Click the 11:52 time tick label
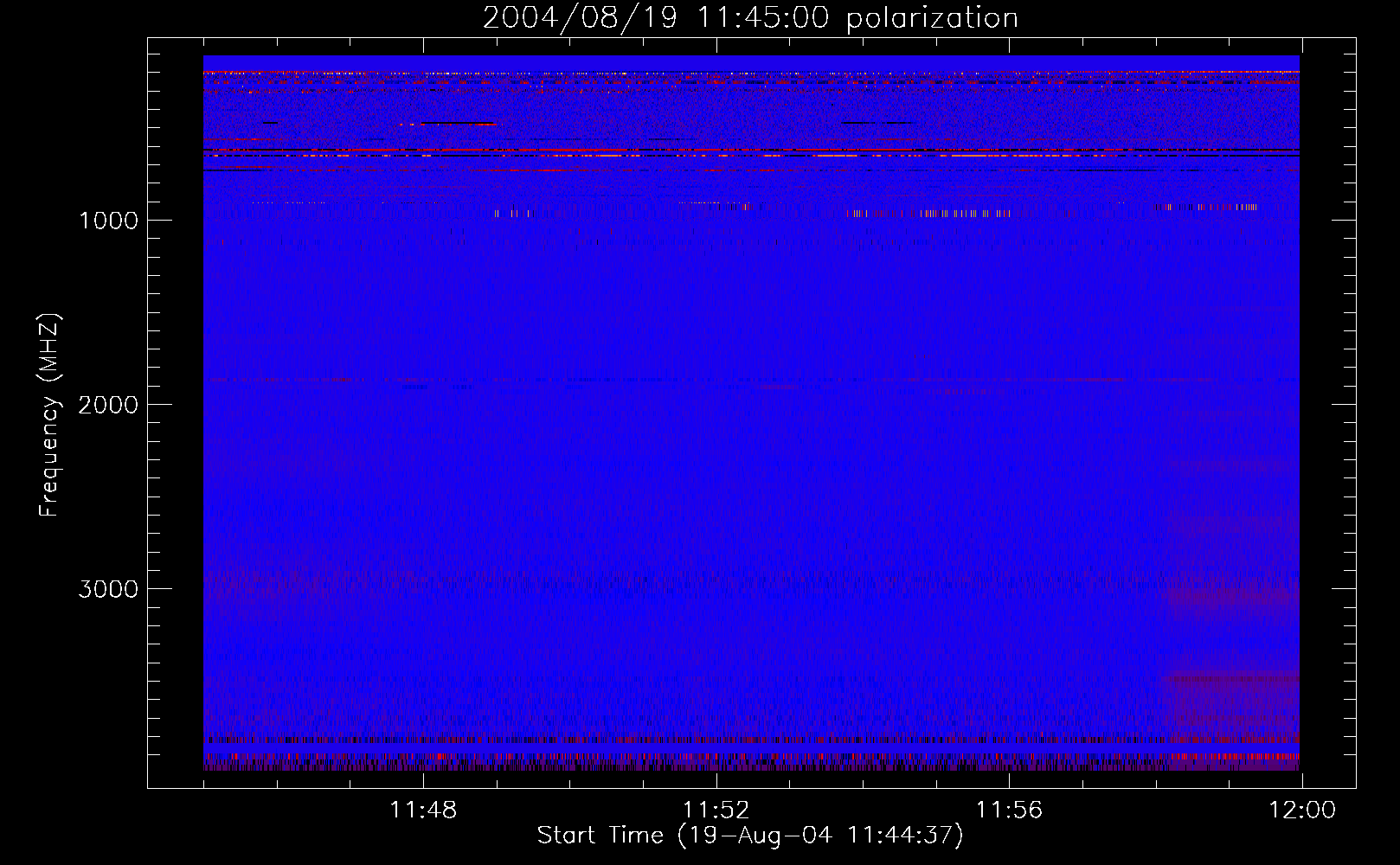This screenshot has height=865, width=1400. (x=716, y=811)
